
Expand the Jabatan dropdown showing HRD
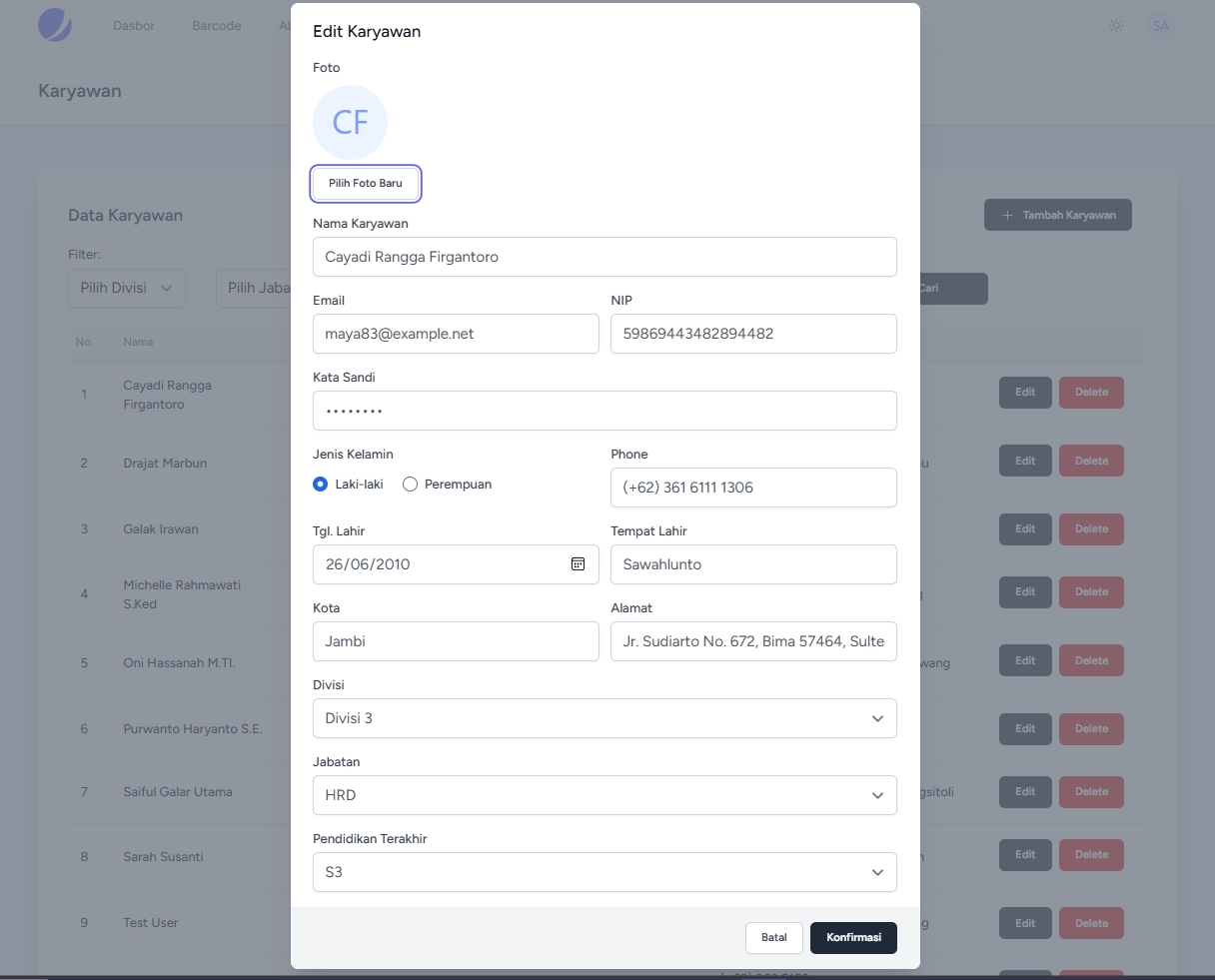click(604, 795)
